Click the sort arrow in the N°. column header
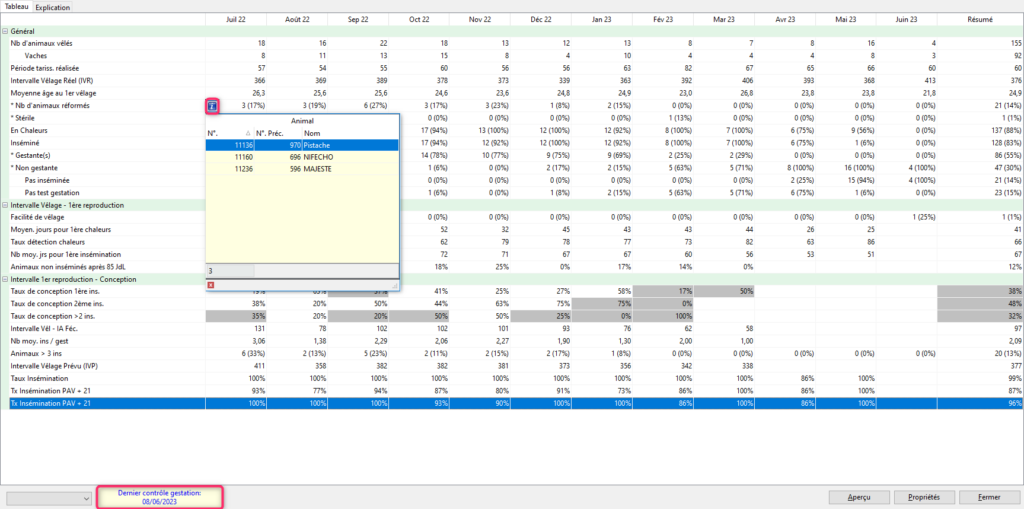The image size is (1024, 509). tap(248, 133)
